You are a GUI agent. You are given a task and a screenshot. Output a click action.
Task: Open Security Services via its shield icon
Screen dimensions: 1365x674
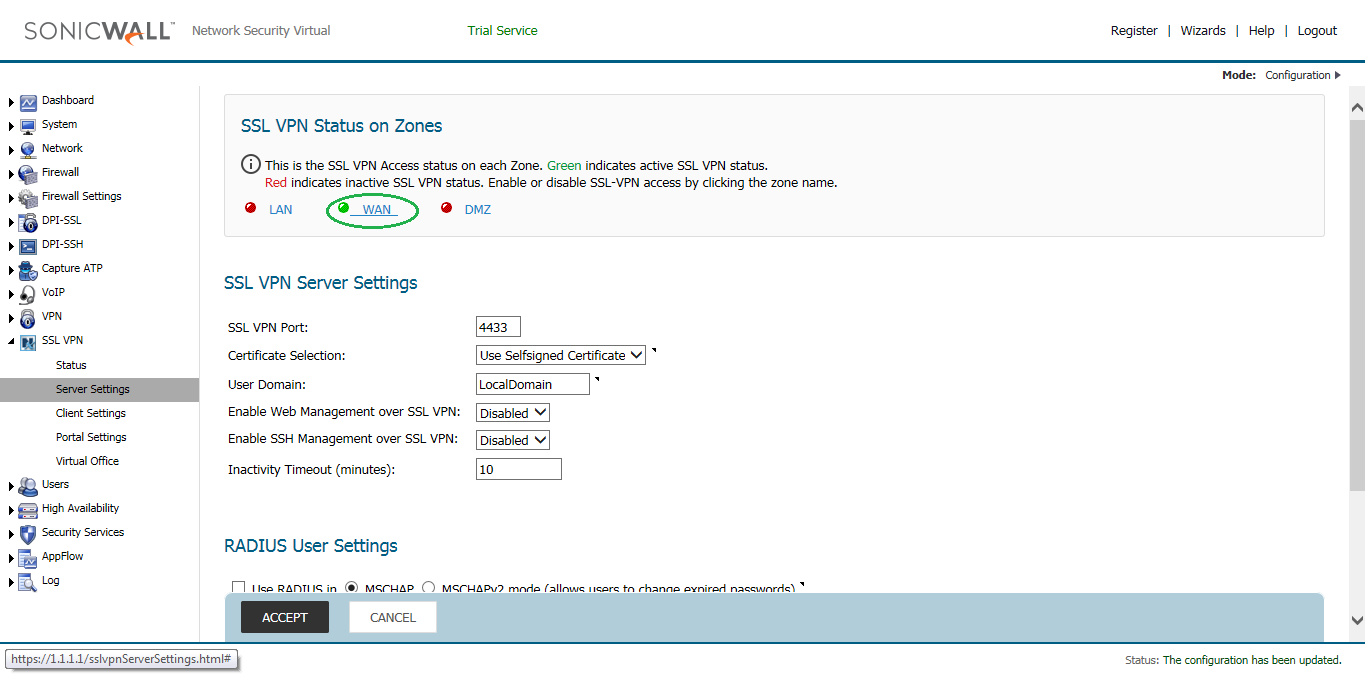click(x=27, y=531)
